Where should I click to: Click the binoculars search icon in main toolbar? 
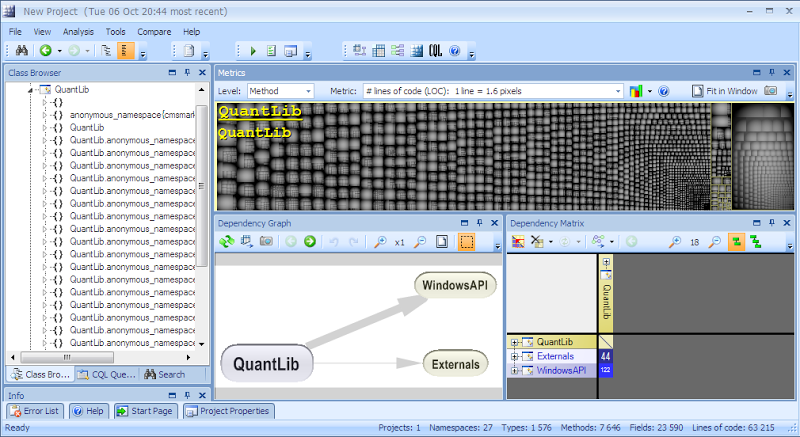(21, 50)
